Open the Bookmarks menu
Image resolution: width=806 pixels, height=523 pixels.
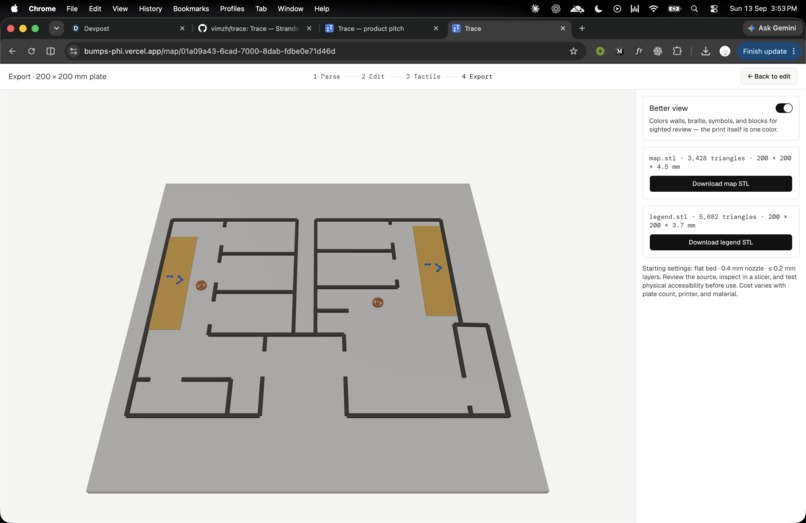[x=191, y=9]
